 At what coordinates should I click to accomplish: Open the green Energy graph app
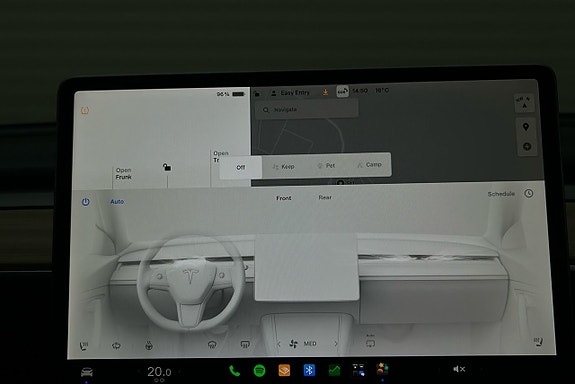[334, 370]
